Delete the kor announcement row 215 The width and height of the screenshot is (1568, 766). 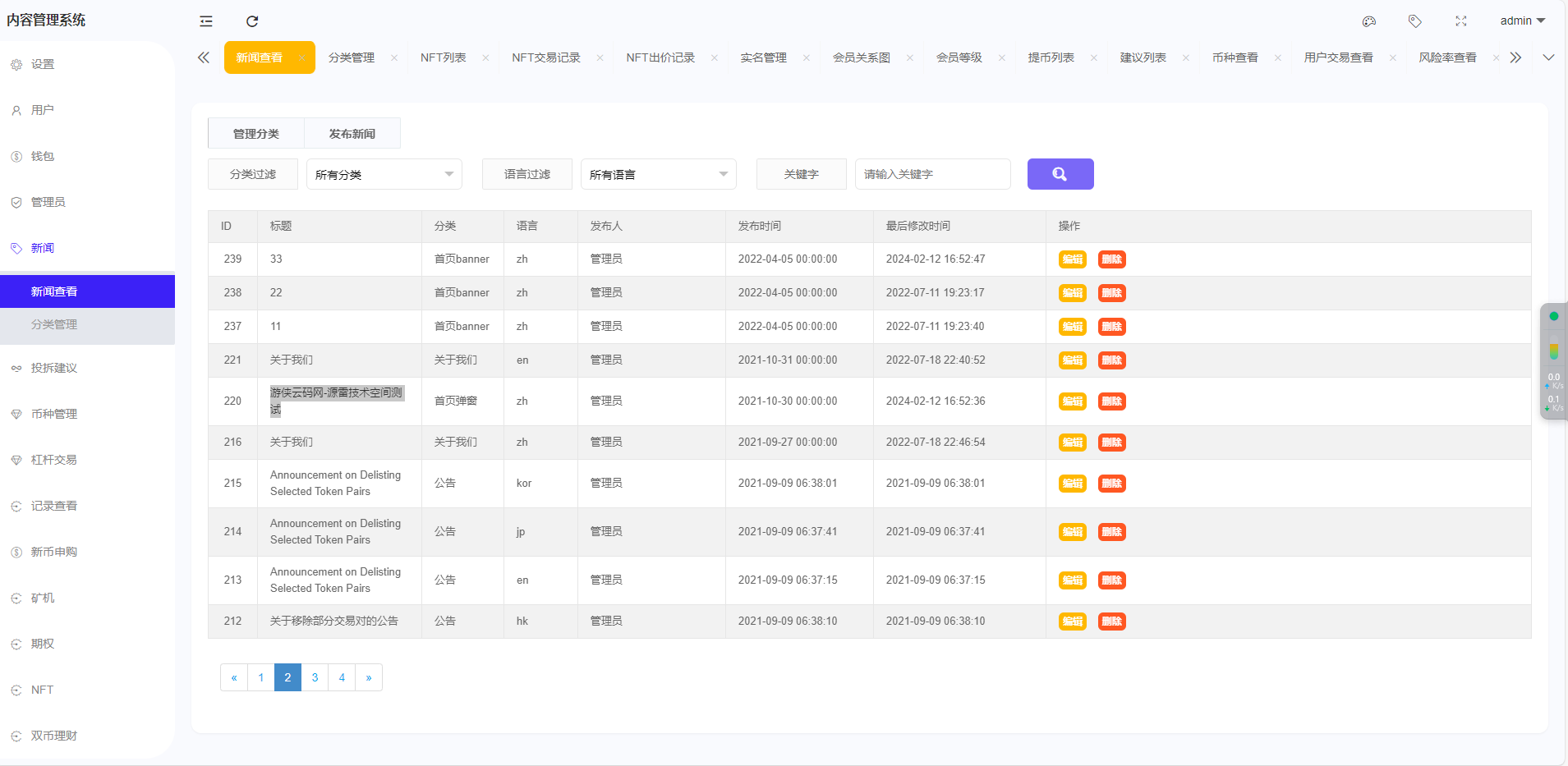[1111, 484]
